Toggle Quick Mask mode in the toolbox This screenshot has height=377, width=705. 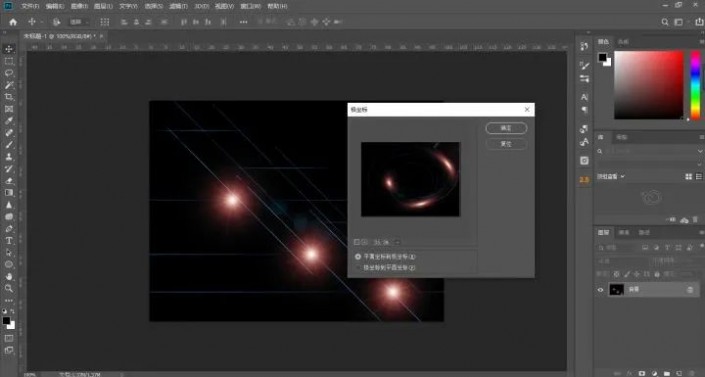click(x=9, y=338)
